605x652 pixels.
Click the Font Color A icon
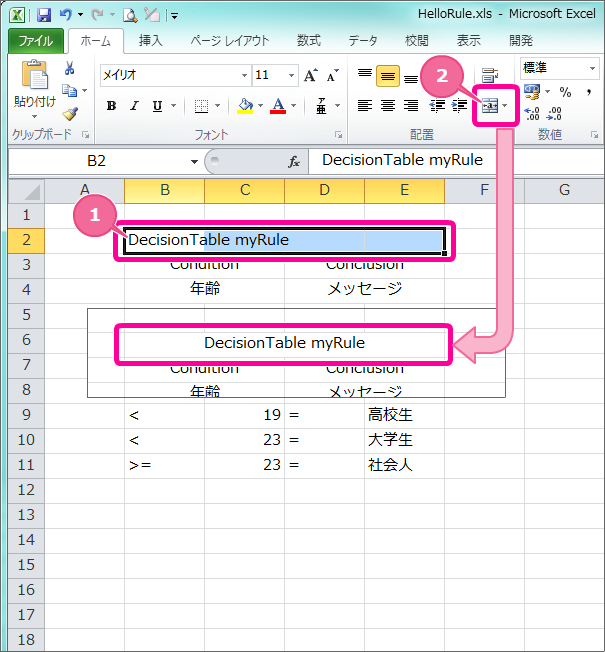278,106
